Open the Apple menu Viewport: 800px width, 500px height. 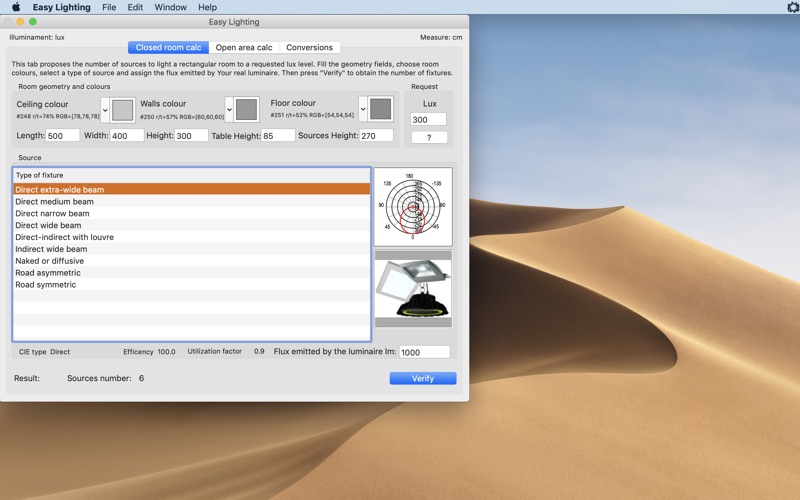[x=16, y=7]
